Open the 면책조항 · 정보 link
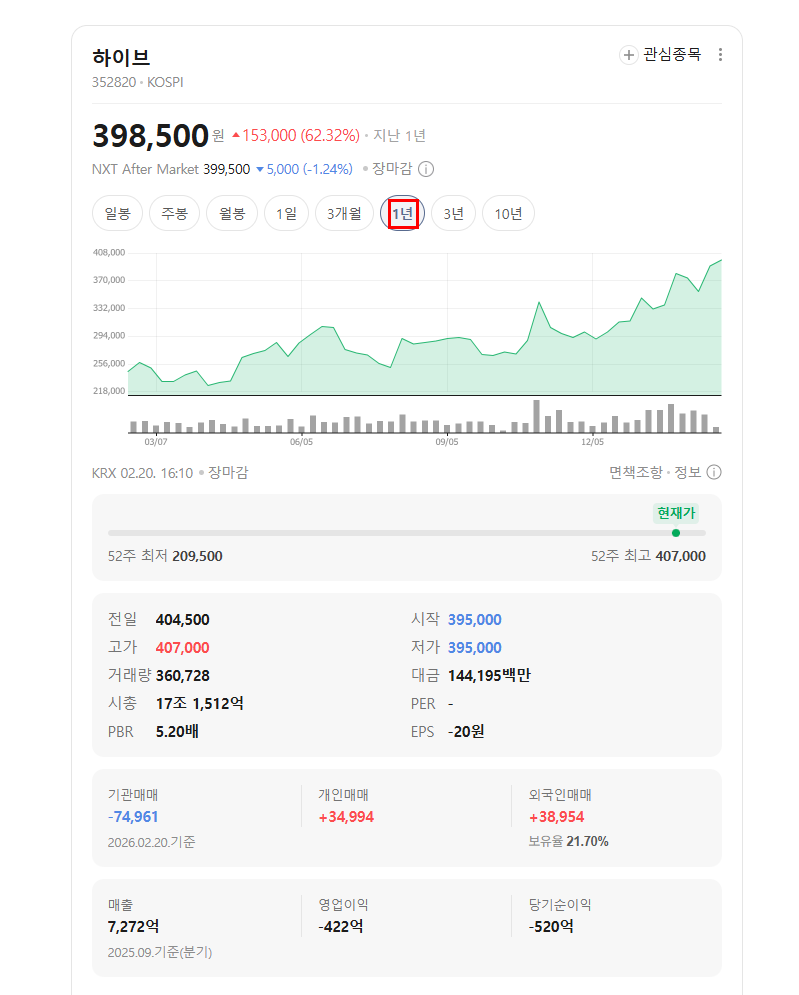 click(656, 472)
